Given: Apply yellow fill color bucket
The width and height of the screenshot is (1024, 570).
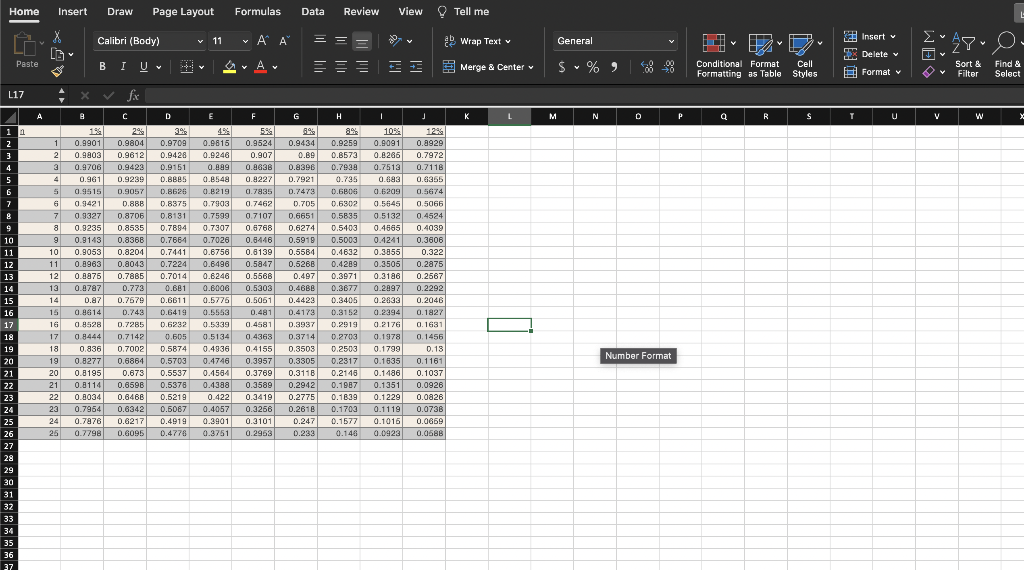Looking at the screenshot, I should 229,67.
